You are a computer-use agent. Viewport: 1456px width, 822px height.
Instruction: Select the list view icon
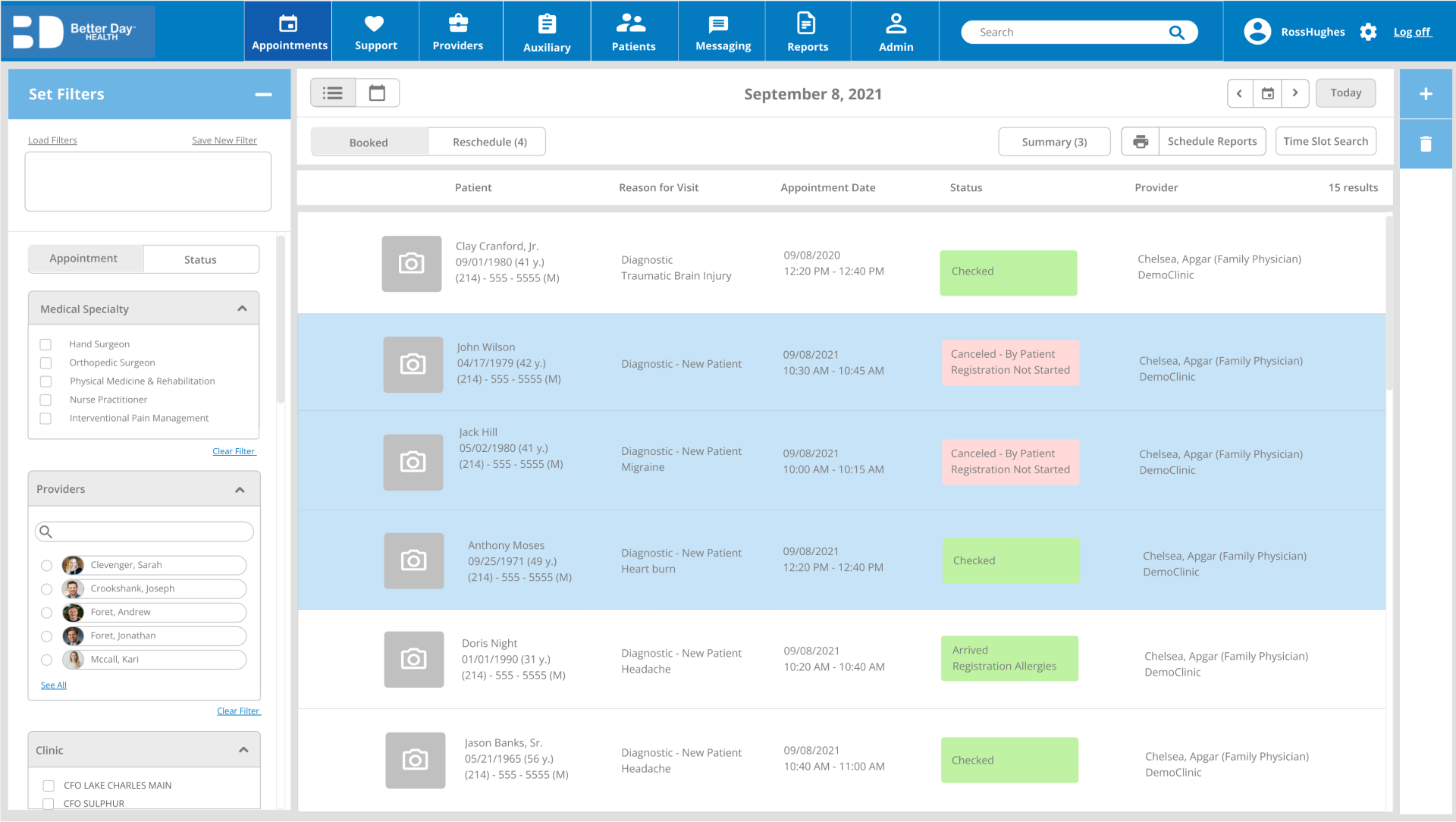click(x=333, y=93)
